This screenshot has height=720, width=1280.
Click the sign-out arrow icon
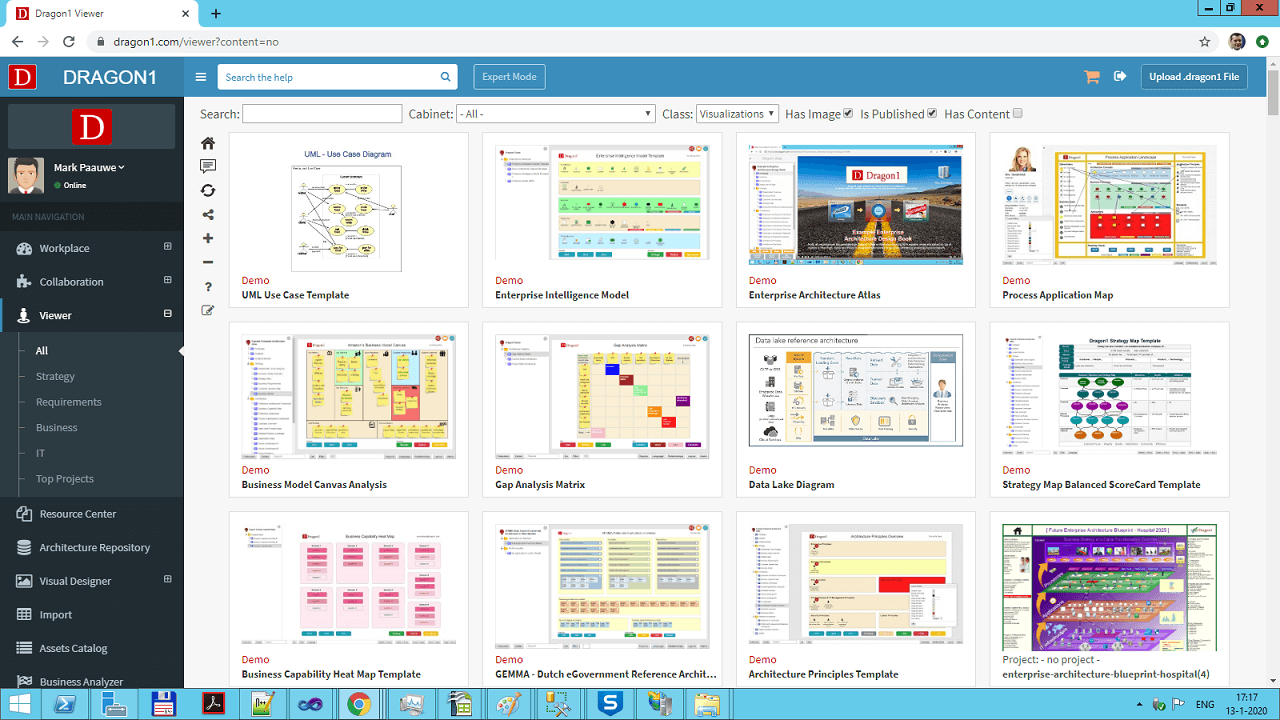click(x=1120, y=76)
